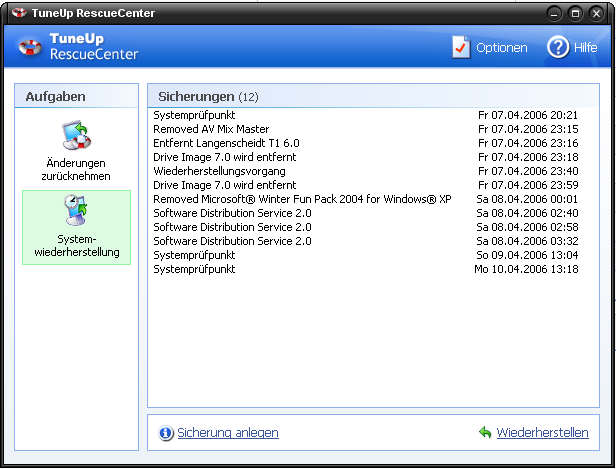Click the Optionen checkmark document icon
The width and height of the screenshot is (616, 469).
point(460,47)
